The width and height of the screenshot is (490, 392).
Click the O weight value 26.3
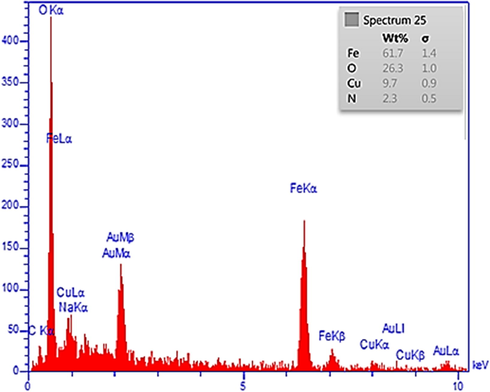point(393,68)
